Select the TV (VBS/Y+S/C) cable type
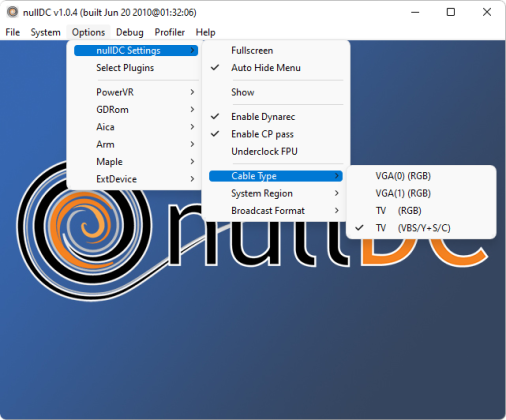 coord(421,228)
